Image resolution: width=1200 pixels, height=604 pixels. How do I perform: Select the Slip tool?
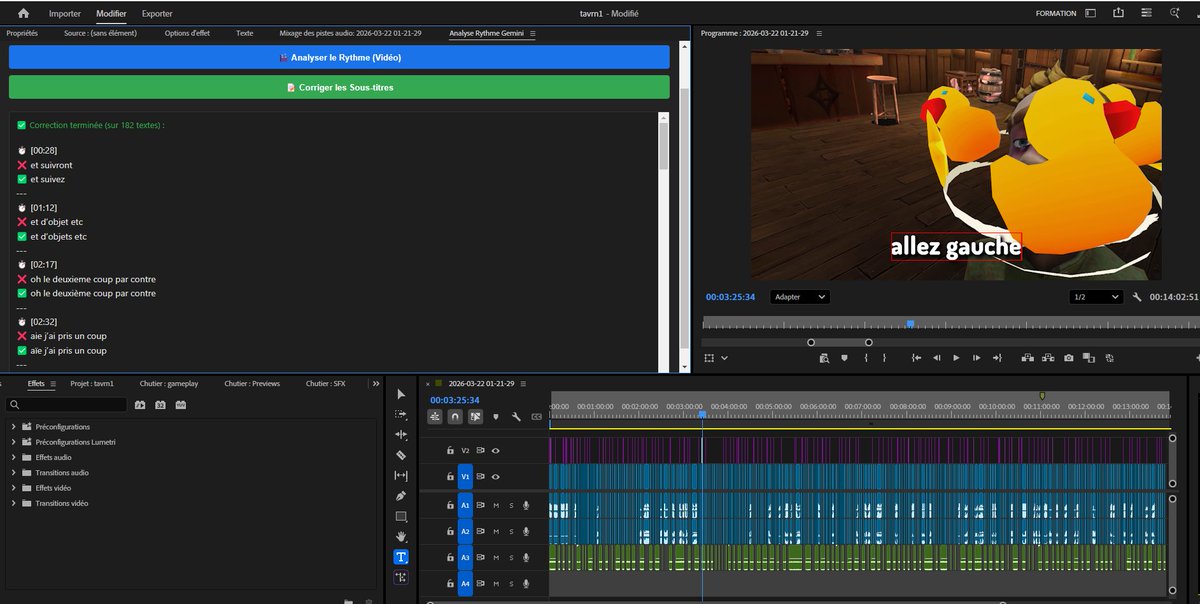click(401, 475)
